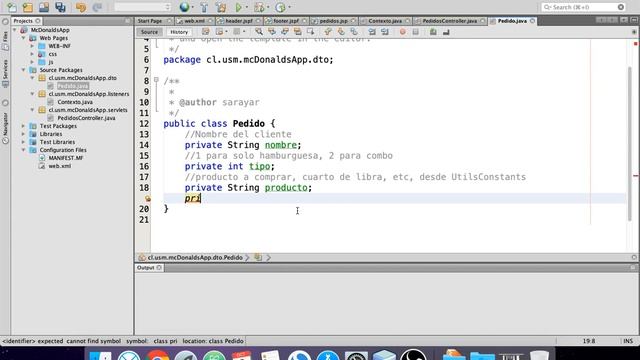Expand the js folder arrow
This screenshot has width=640, height=360.
click(32, 62)
